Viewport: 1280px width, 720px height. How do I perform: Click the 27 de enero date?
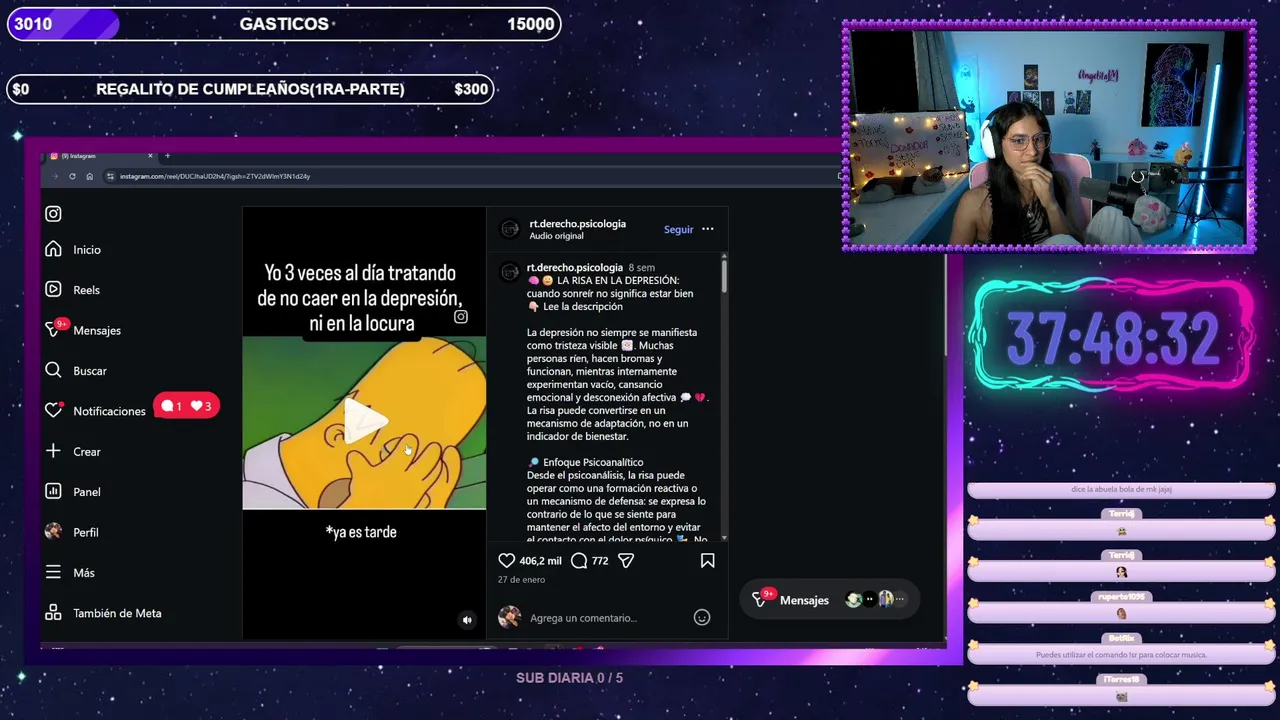click(521, 580)
